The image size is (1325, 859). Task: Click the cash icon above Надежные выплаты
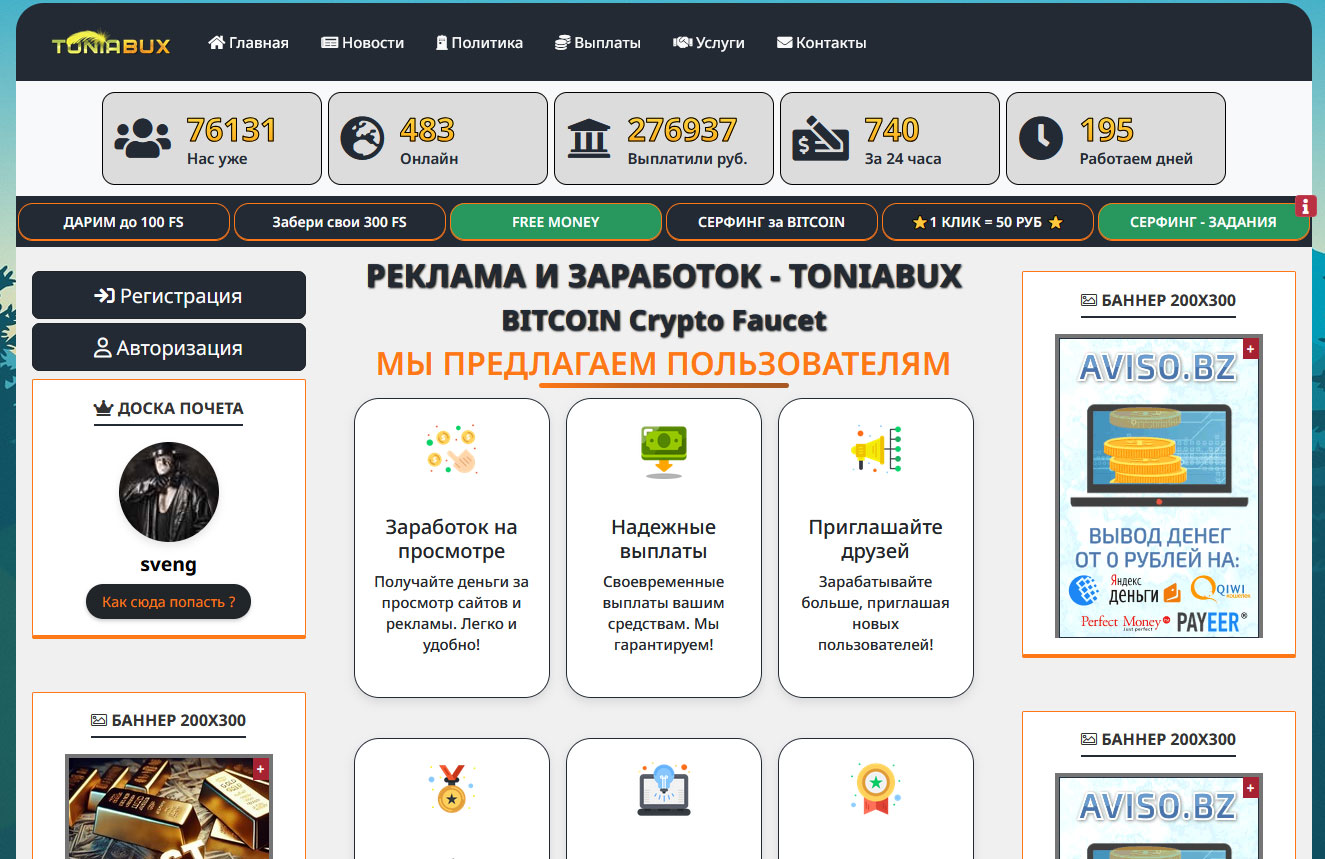[x=664, y=449]
